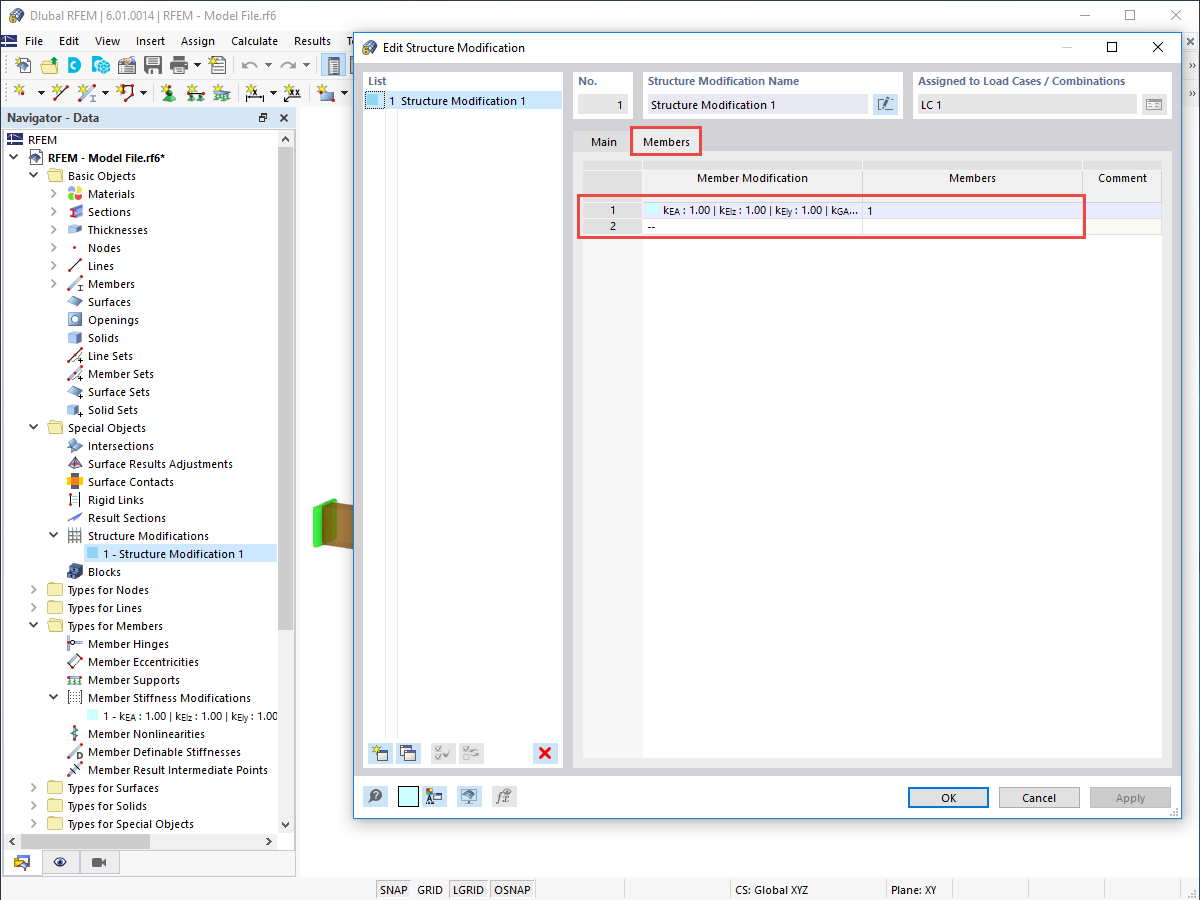Copy the selected structure modification
1200x900 pixels.
[408, 753]
